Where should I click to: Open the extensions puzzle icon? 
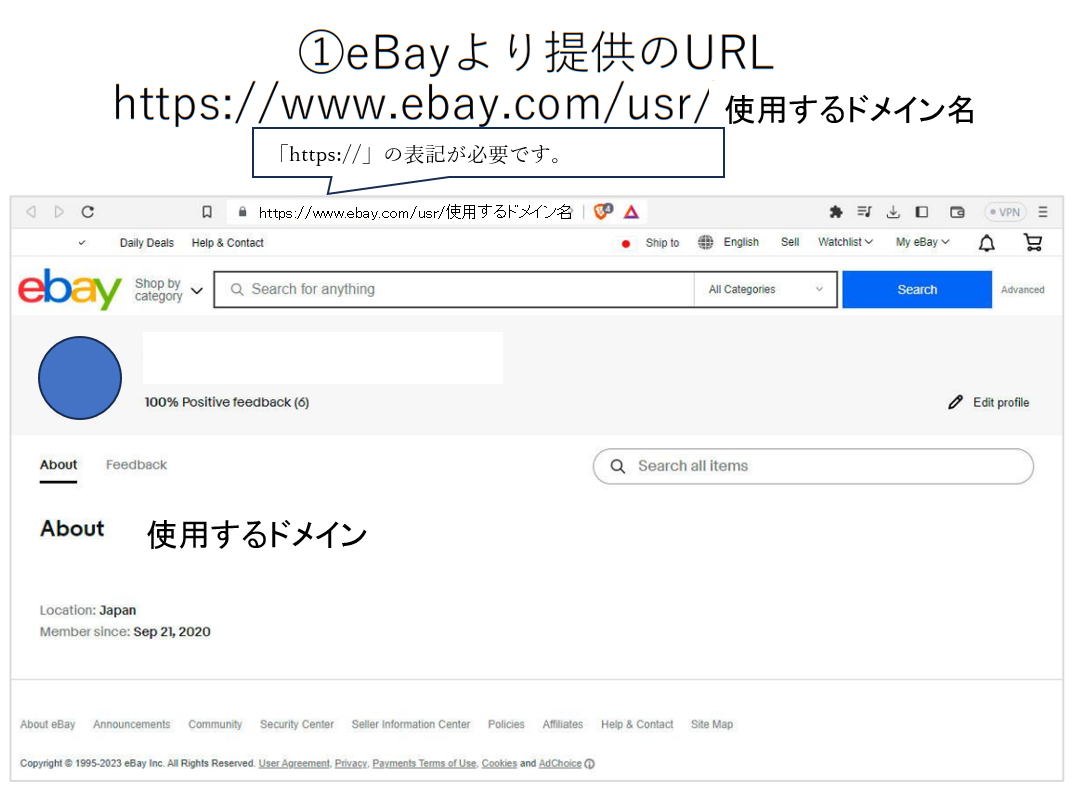835,212
